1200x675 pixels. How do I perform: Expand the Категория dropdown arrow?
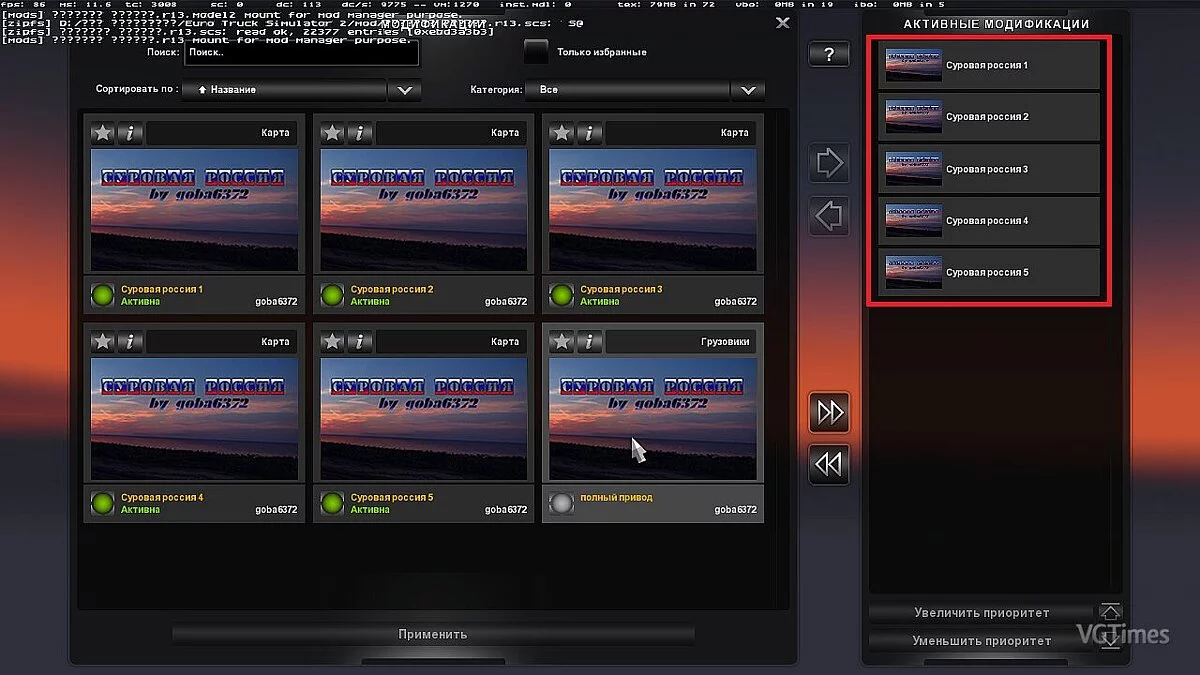click(x=747, y=90)
